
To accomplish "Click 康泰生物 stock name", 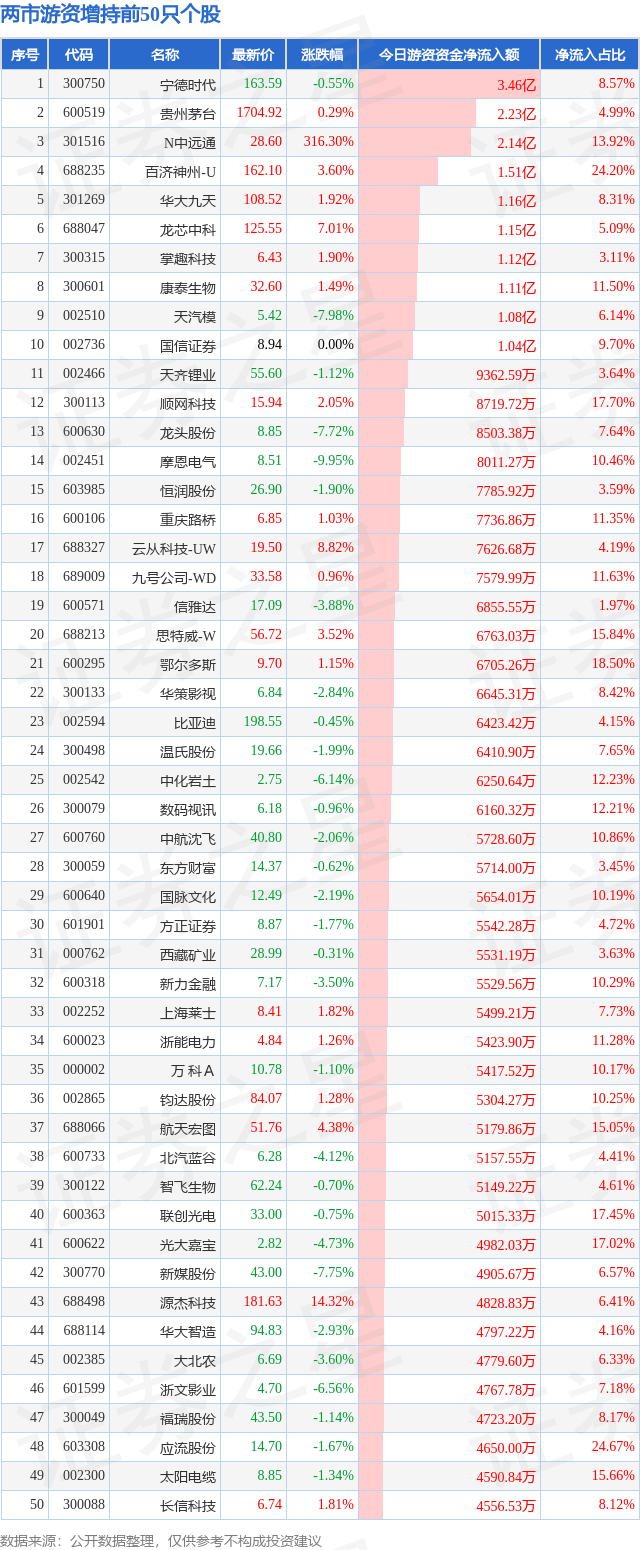I will [x=188, y=288].
